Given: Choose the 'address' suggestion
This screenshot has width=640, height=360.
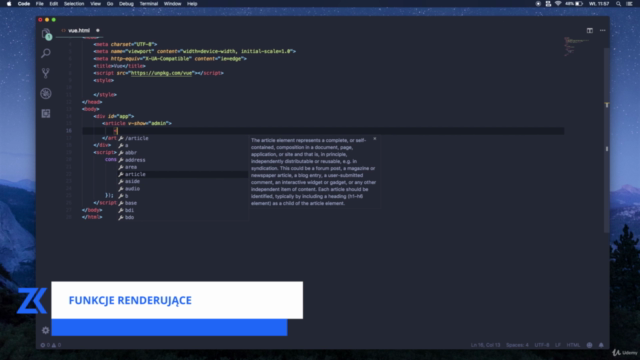Looking at the screenshot, I should (183, 160).
